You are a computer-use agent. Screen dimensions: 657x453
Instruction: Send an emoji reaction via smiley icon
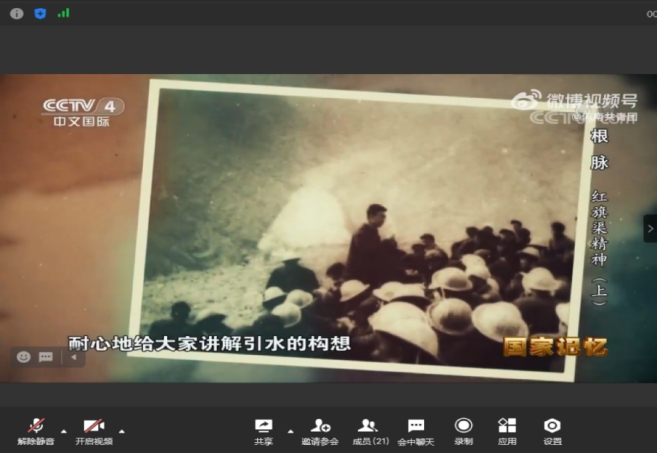click(23, 357)
